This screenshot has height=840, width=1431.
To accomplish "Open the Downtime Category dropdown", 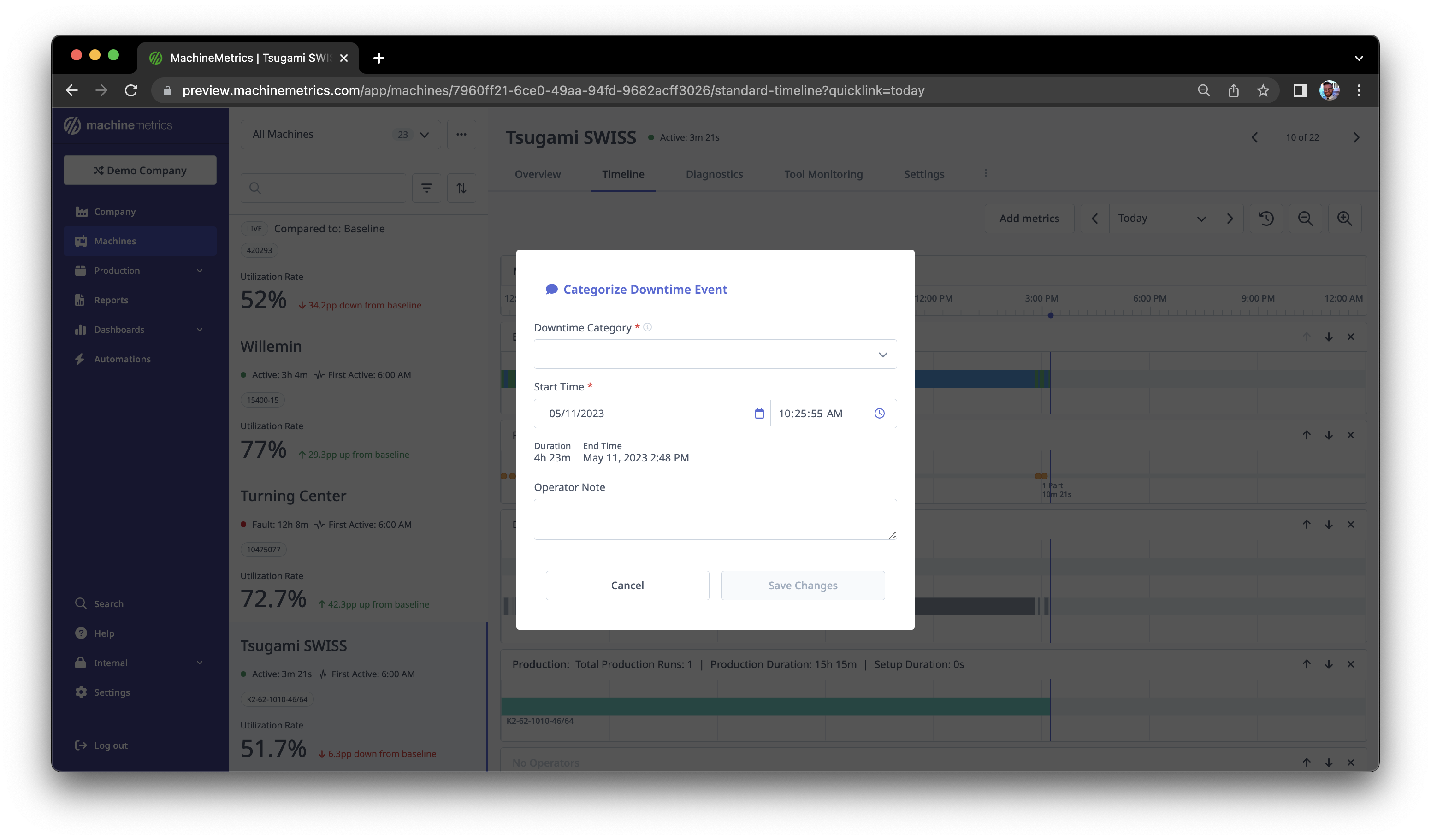I will 715,355.
